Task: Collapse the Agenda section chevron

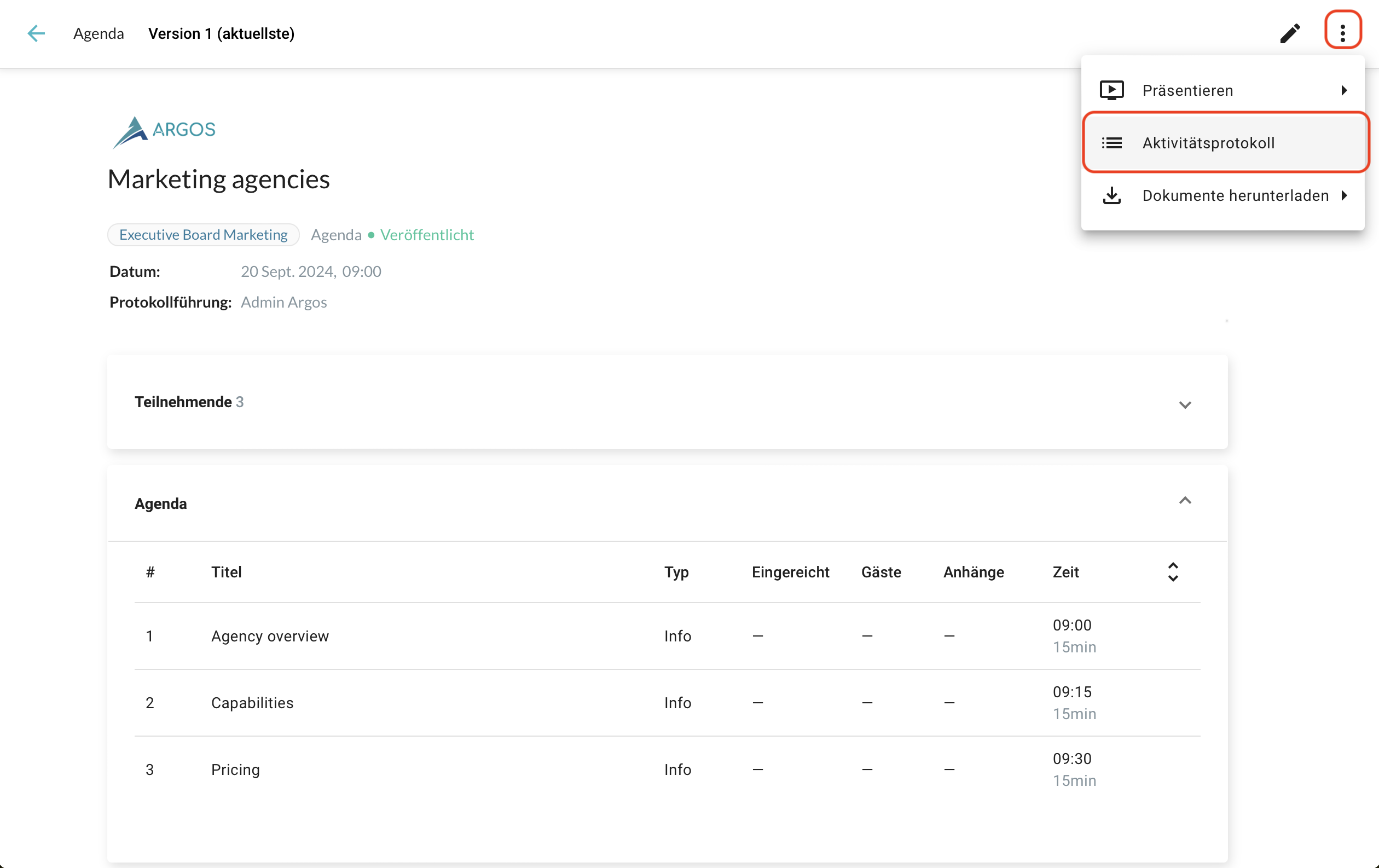Action: [1184, 500]
